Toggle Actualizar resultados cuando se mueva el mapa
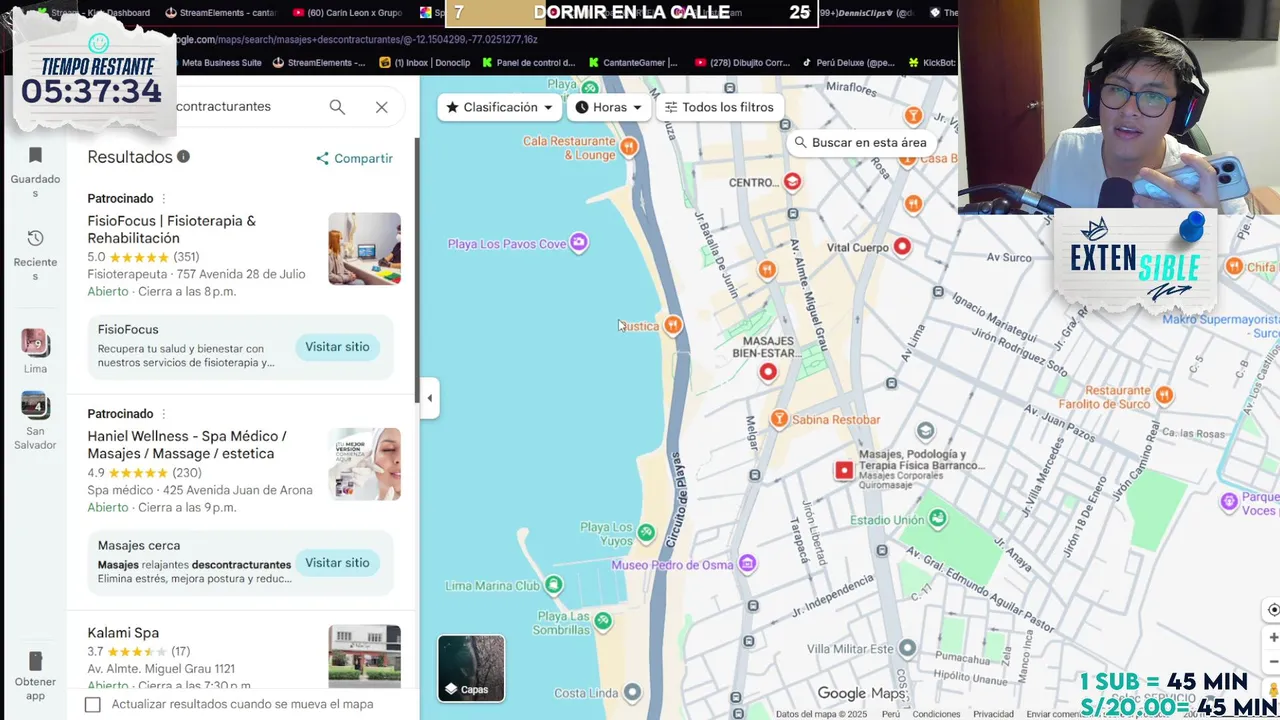The height and width of the screenshot is (720, 1280). point(93,704)
